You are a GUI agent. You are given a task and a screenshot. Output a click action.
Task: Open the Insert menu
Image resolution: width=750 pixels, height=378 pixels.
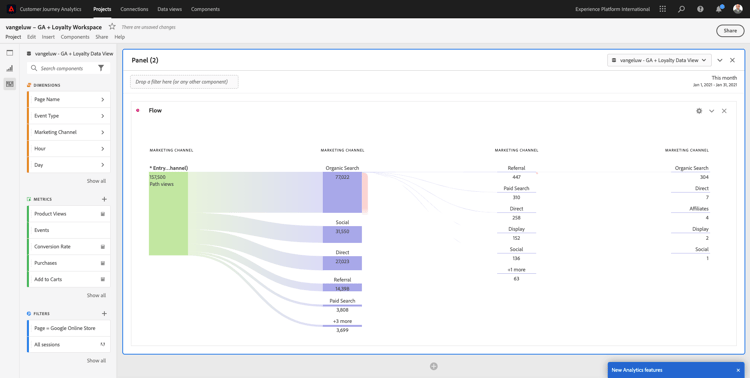pyautogui.click(x=48, y=37)
